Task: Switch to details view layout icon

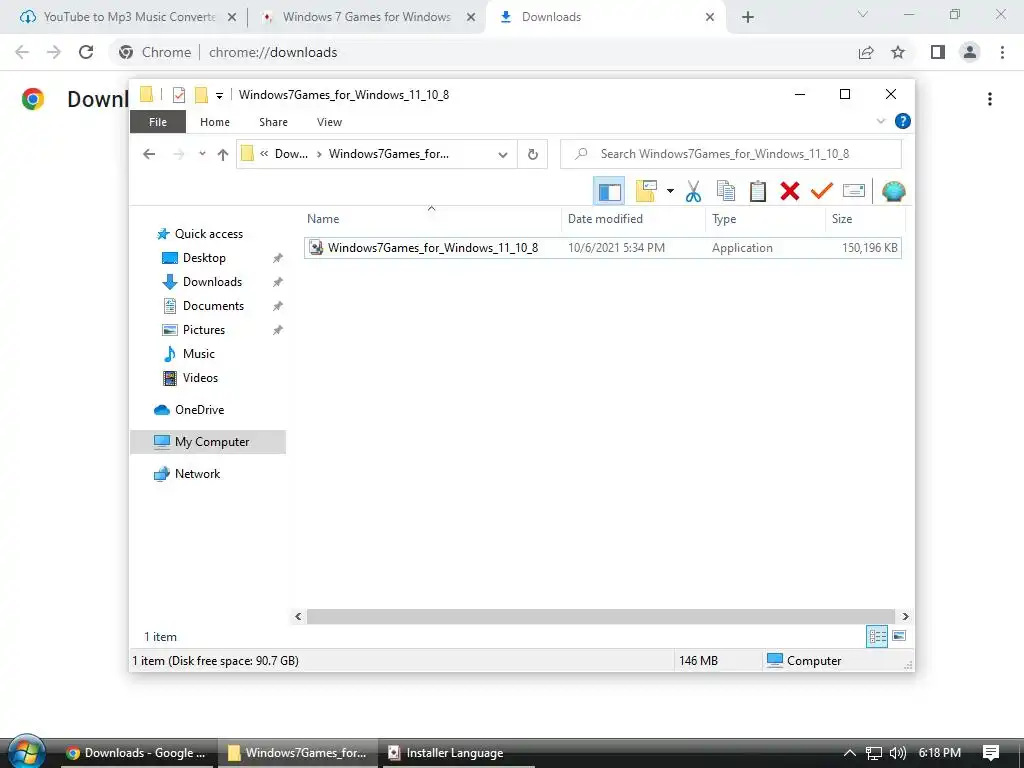Action: click(876, 636)
